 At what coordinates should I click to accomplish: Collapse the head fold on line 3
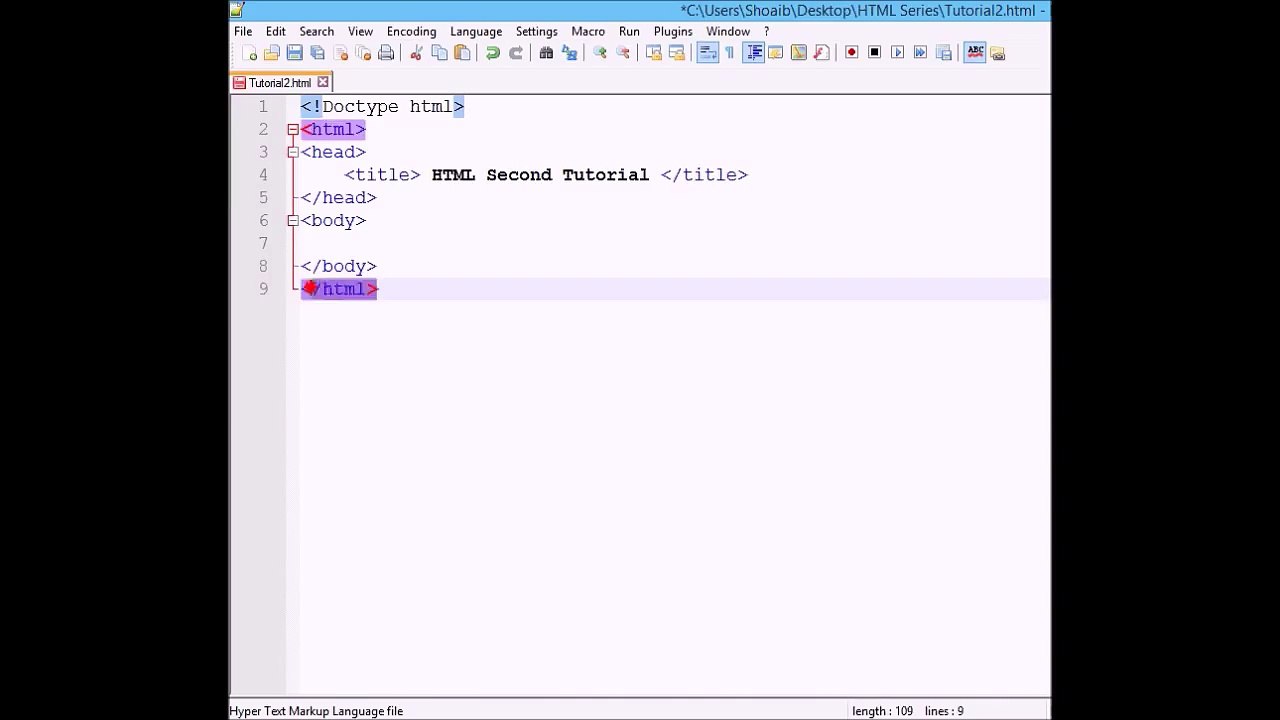293,152
